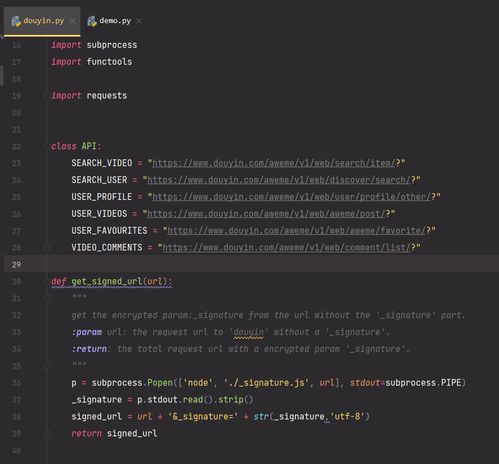Open the USER_VIDEOS aweme/post URL link
Viewport: 499px width, 464px height.
(266, 214)
